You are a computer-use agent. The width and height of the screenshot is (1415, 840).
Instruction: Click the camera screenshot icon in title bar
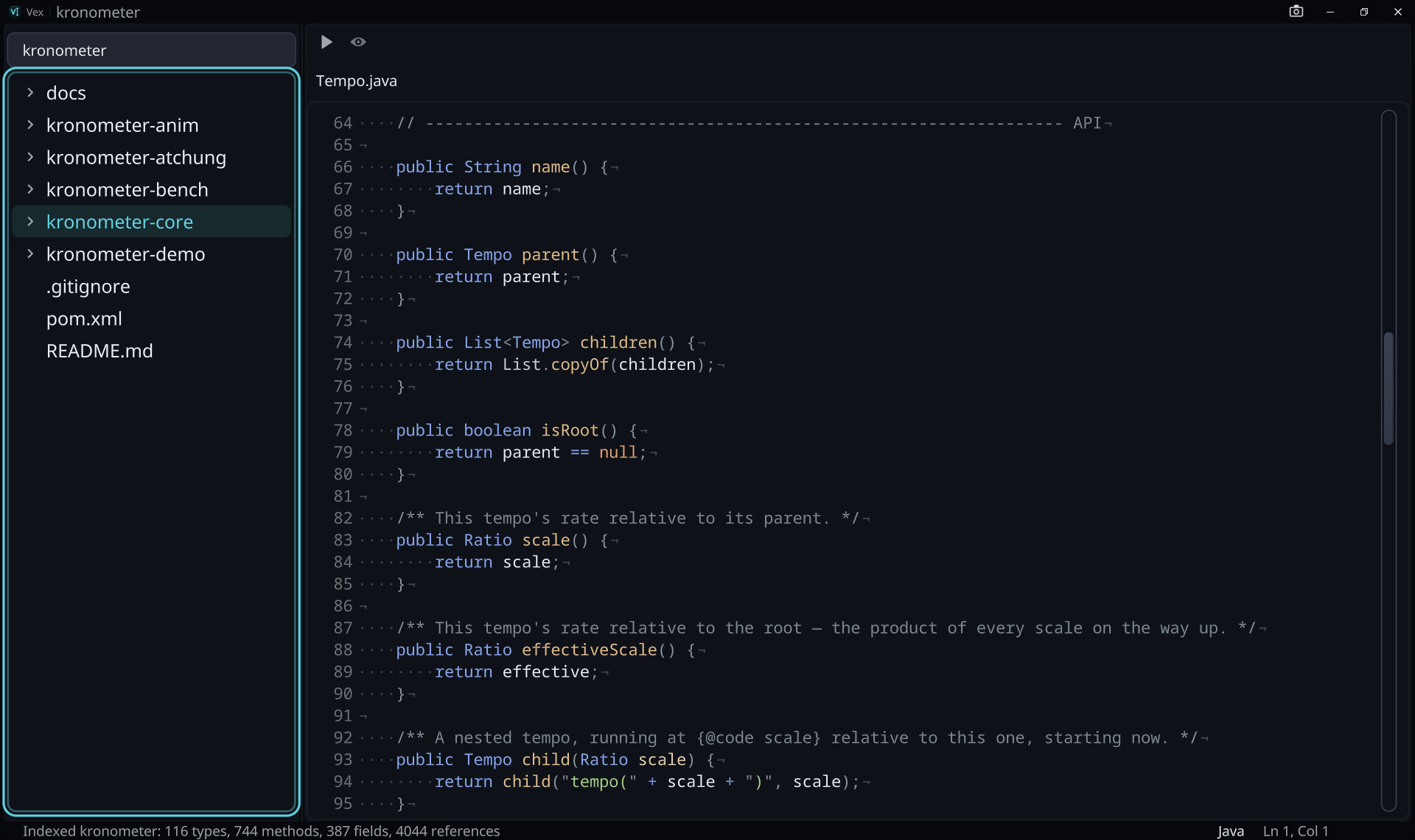[1296, 11]
